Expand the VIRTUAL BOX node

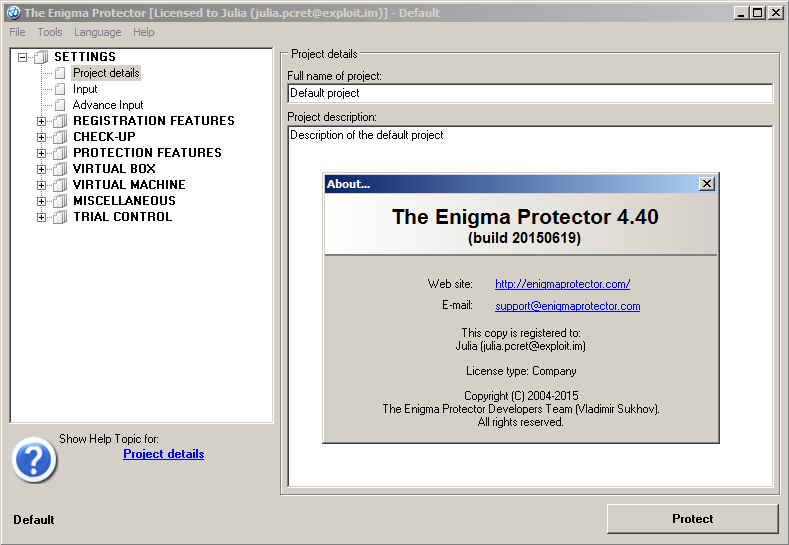[x=41, y=170]
